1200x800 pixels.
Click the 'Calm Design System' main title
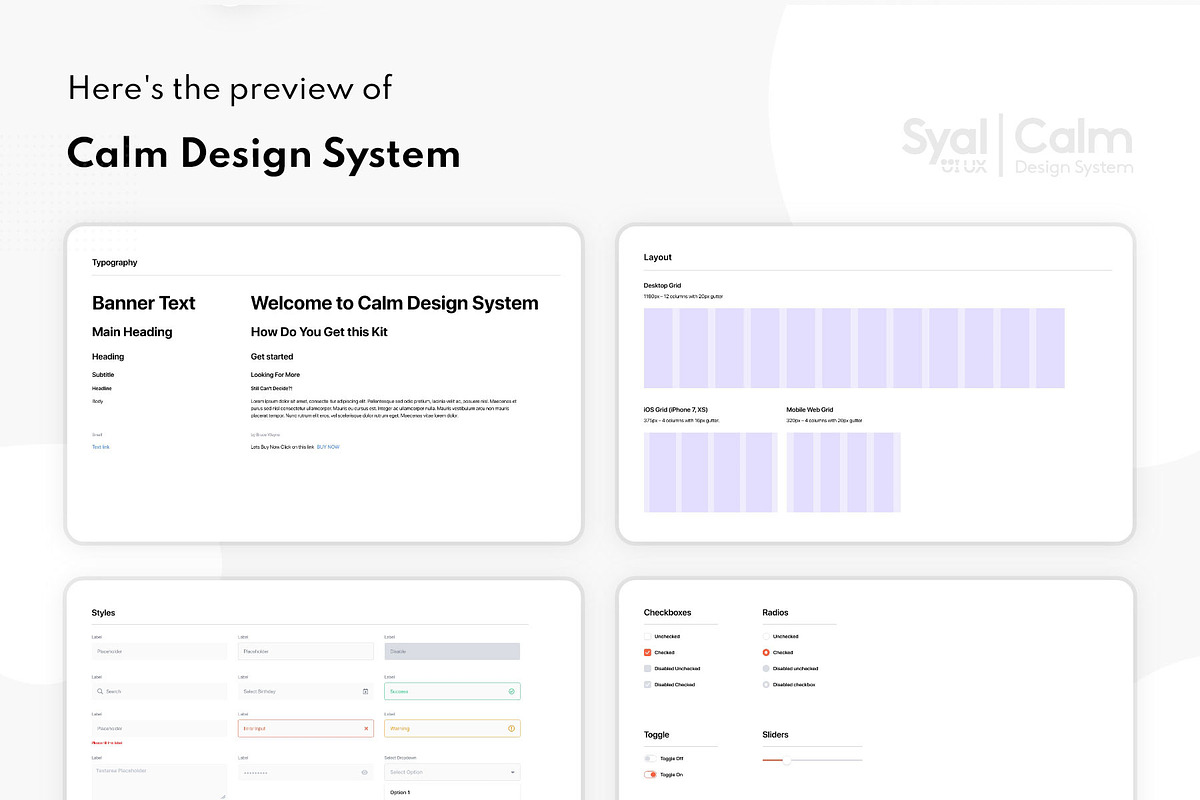(x=264, y=155)
